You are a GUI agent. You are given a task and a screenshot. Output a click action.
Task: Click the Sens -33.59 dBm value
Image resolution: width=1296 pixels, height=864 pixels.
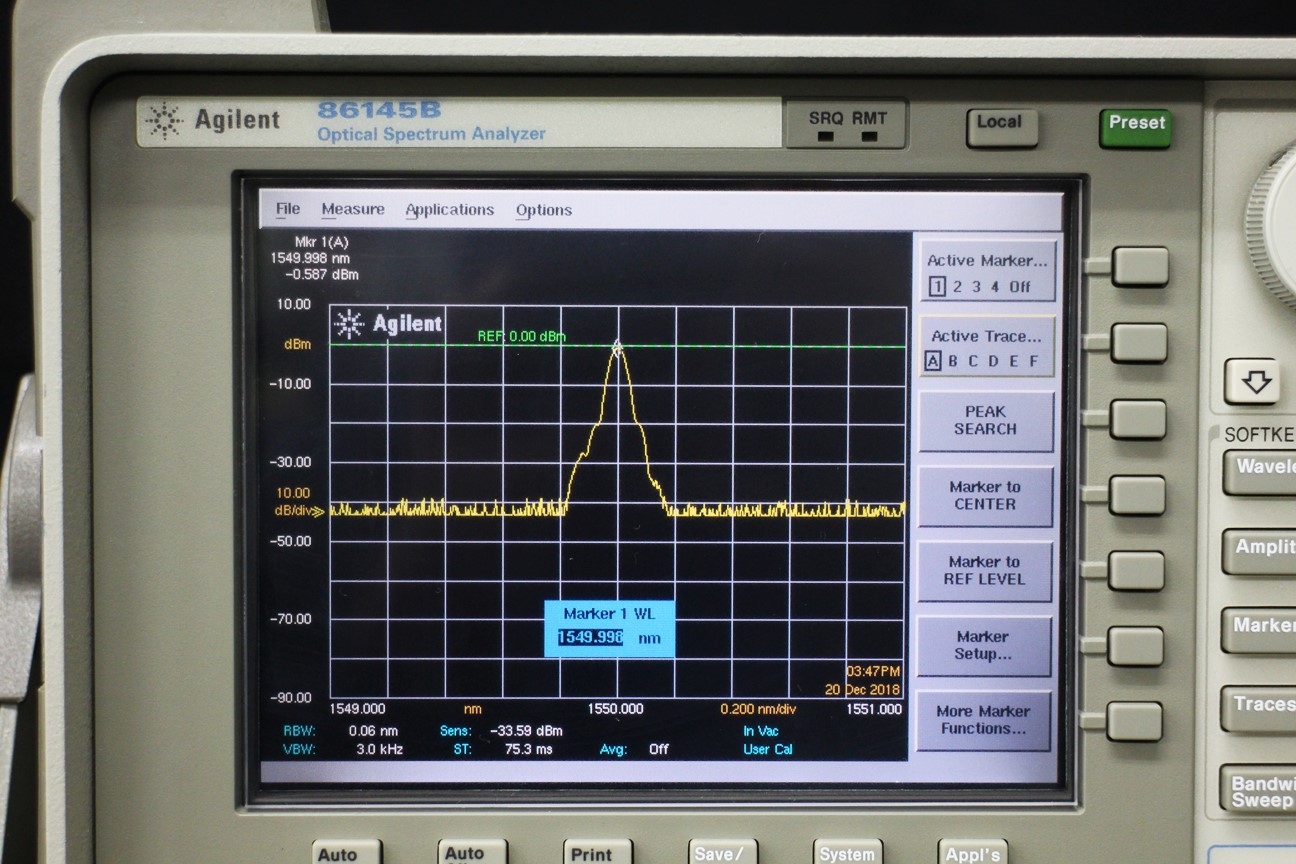coord(525,730)
